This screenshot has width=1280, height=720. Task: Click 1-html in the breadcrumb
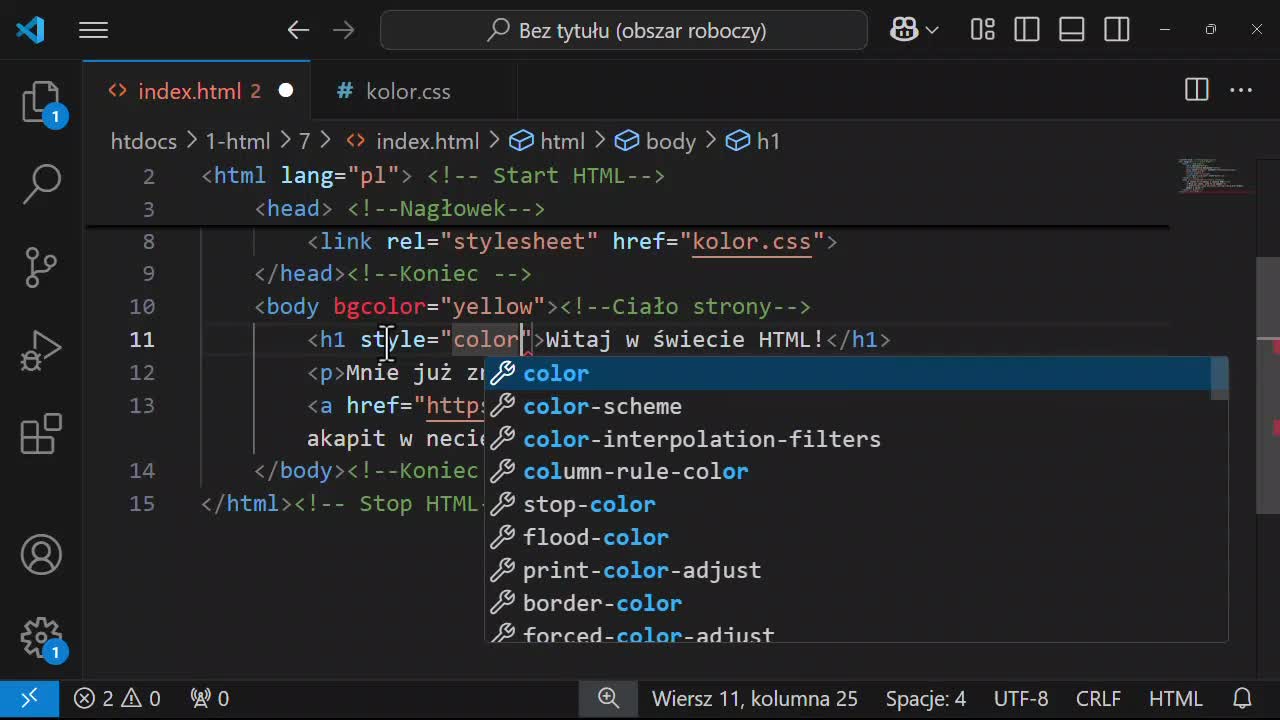coord(238,141)
